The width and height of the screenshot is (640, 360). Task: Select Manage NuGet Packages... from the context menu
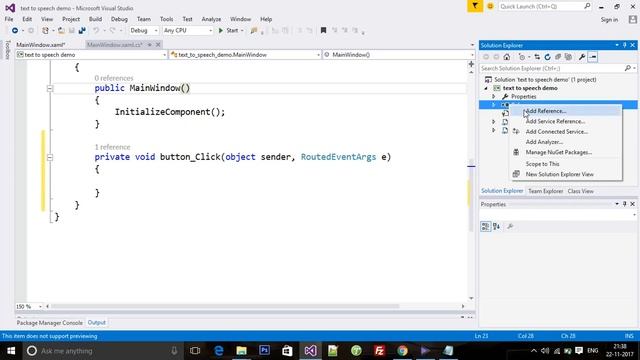[x=566, y=152]
